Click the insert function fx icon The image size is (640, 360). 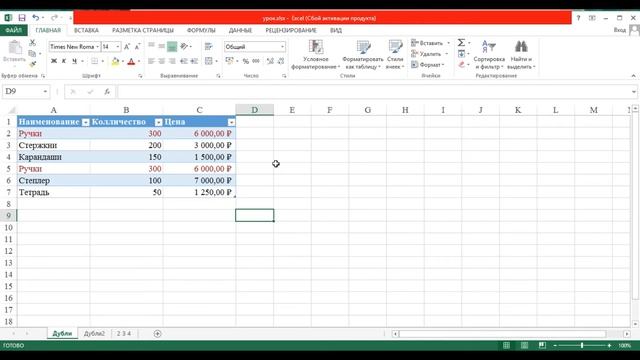(107, 91)
